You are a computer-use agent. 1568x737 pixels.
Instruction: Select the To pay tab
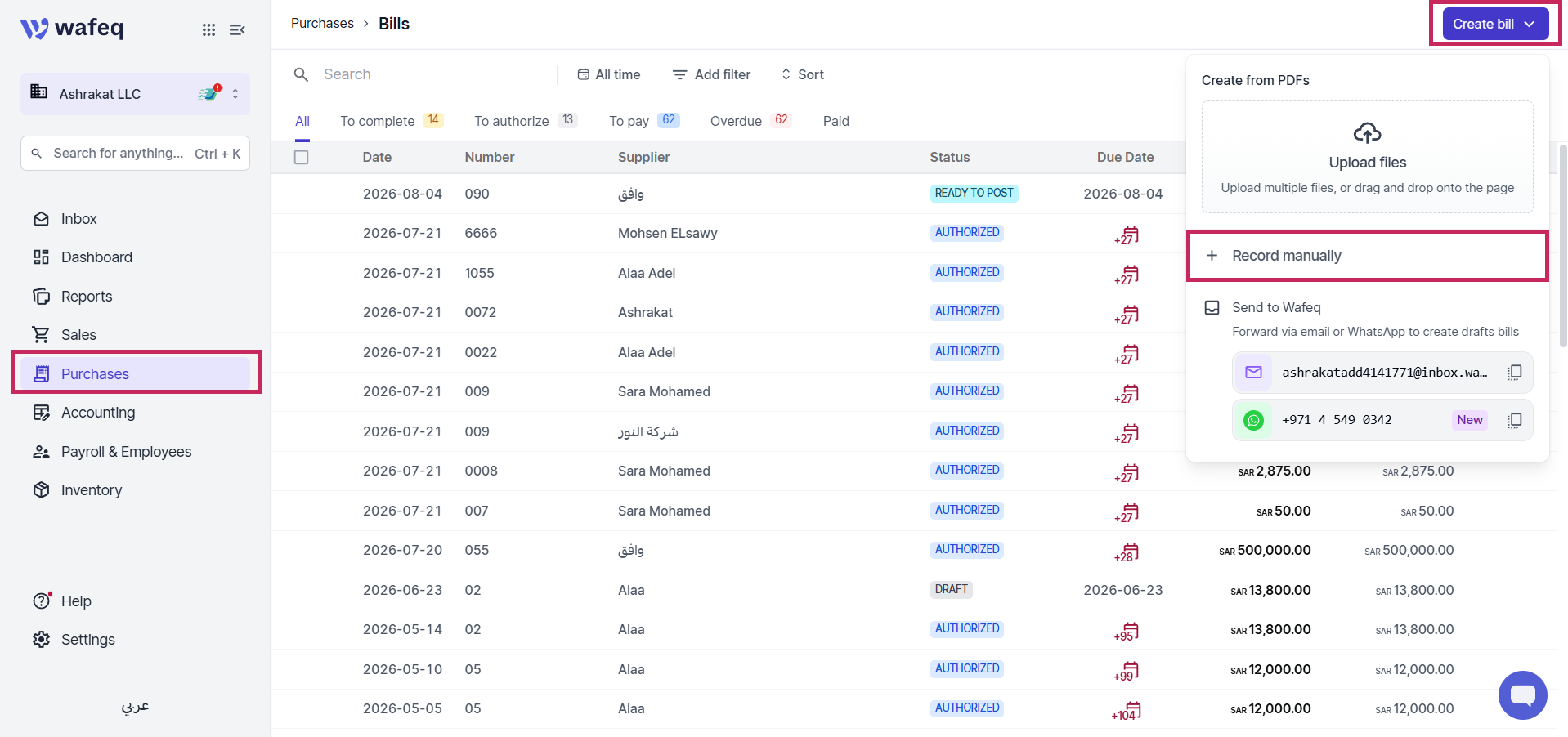tap(644, 121)
